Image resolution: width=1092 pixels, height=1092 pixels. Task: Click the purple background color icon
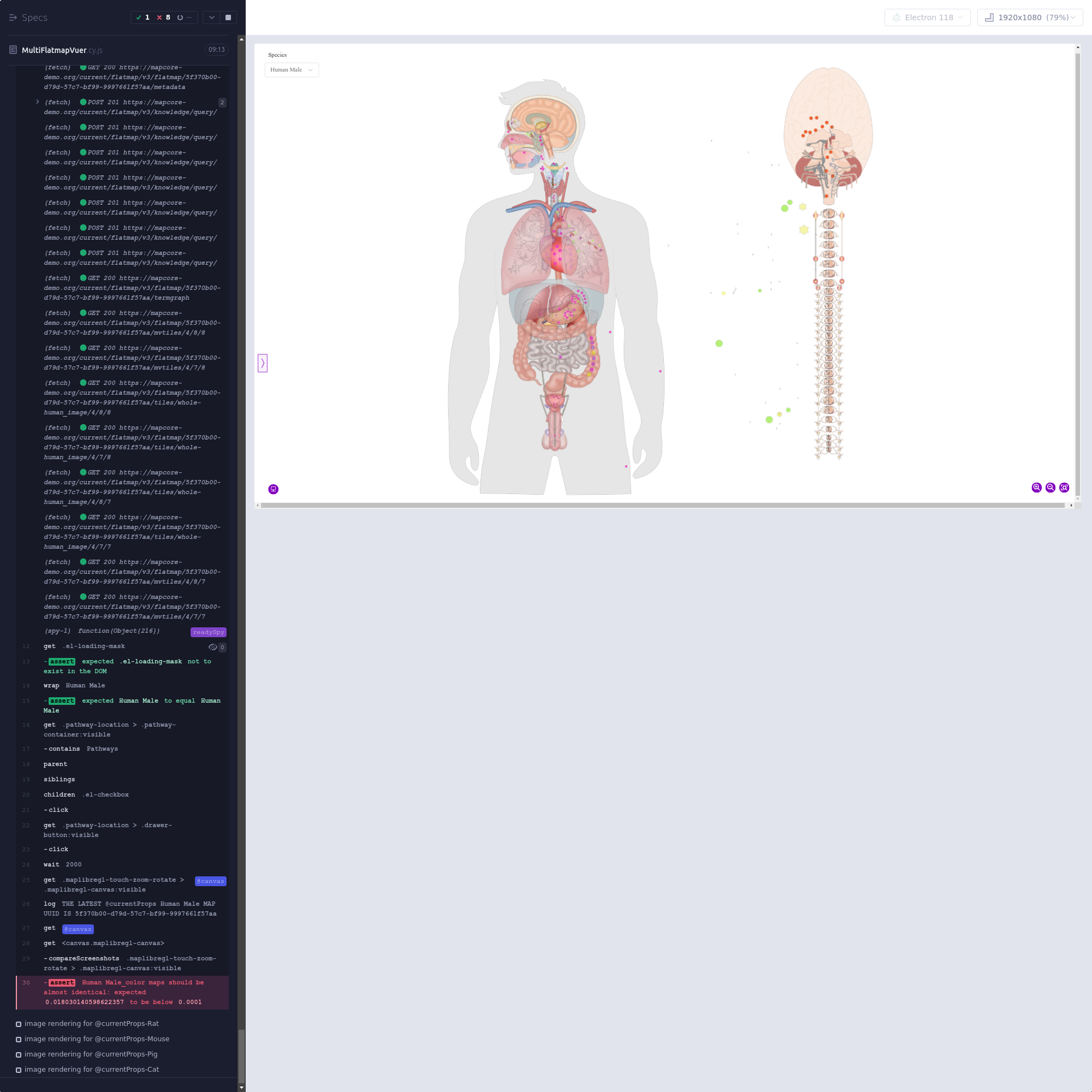(273, 489)
